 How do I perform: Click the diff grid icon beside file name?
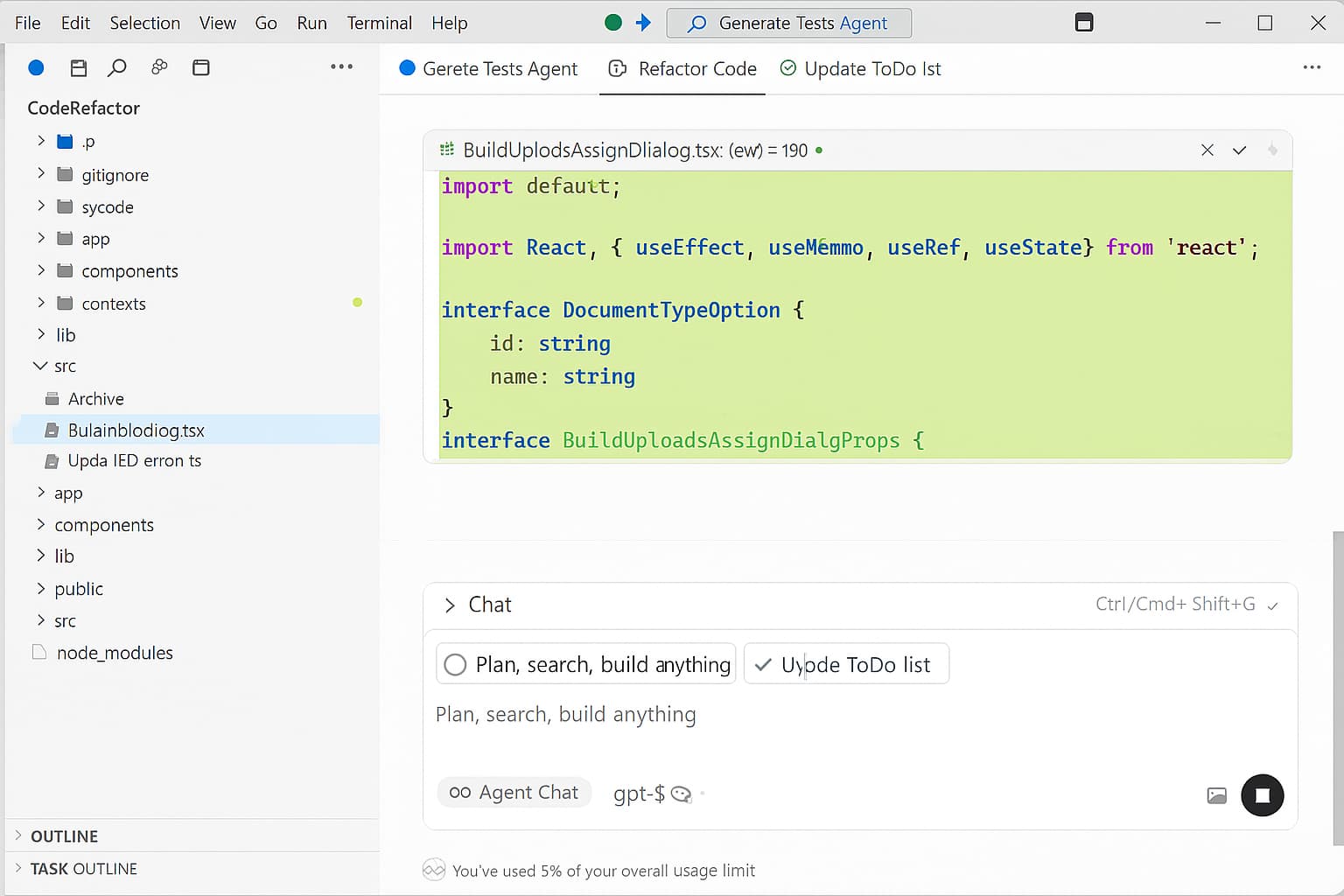447,150
